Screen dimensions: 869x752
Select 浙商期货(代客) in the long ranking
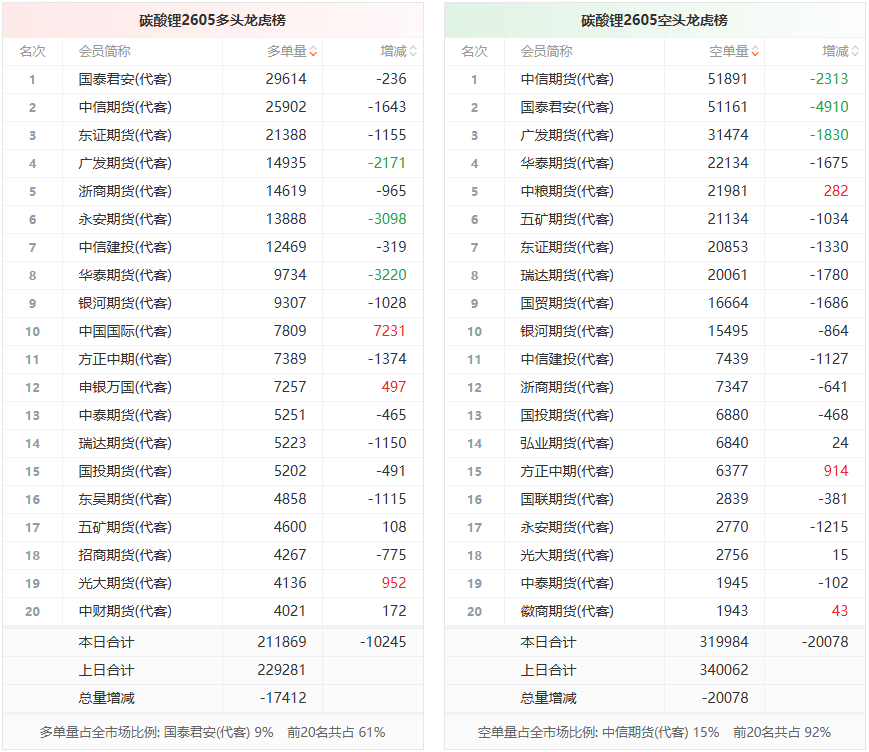125,191
